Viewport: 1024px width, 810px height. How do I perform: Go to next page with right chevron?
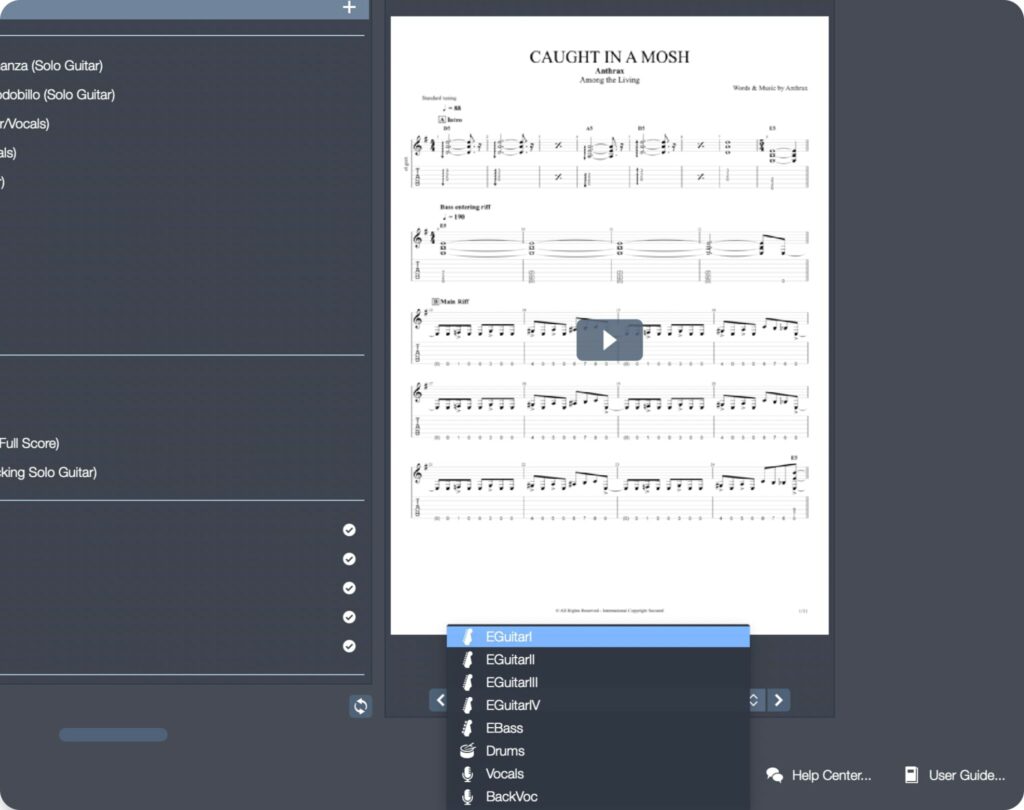(x=778, y=700)
